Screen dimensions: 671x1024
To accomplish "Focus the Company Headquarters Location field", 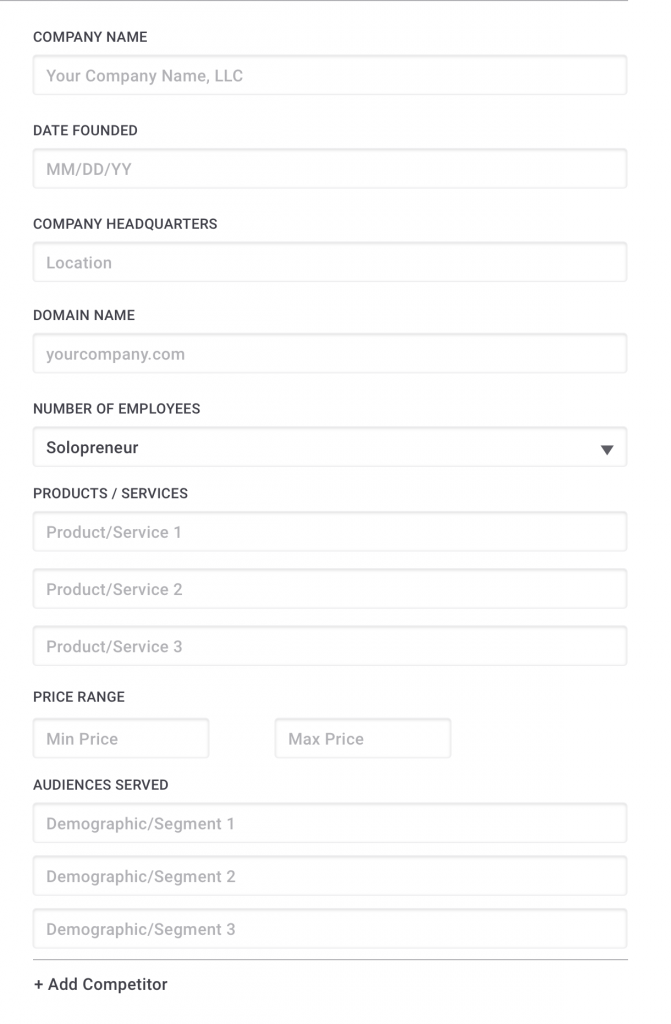I will (x=330, y=262).
